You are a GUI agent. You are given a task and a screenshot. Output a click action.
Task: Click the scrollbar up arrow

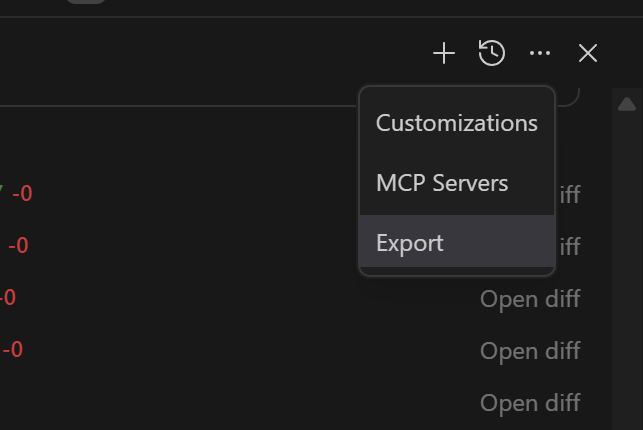pyautogui.click(x=627, y=104)
